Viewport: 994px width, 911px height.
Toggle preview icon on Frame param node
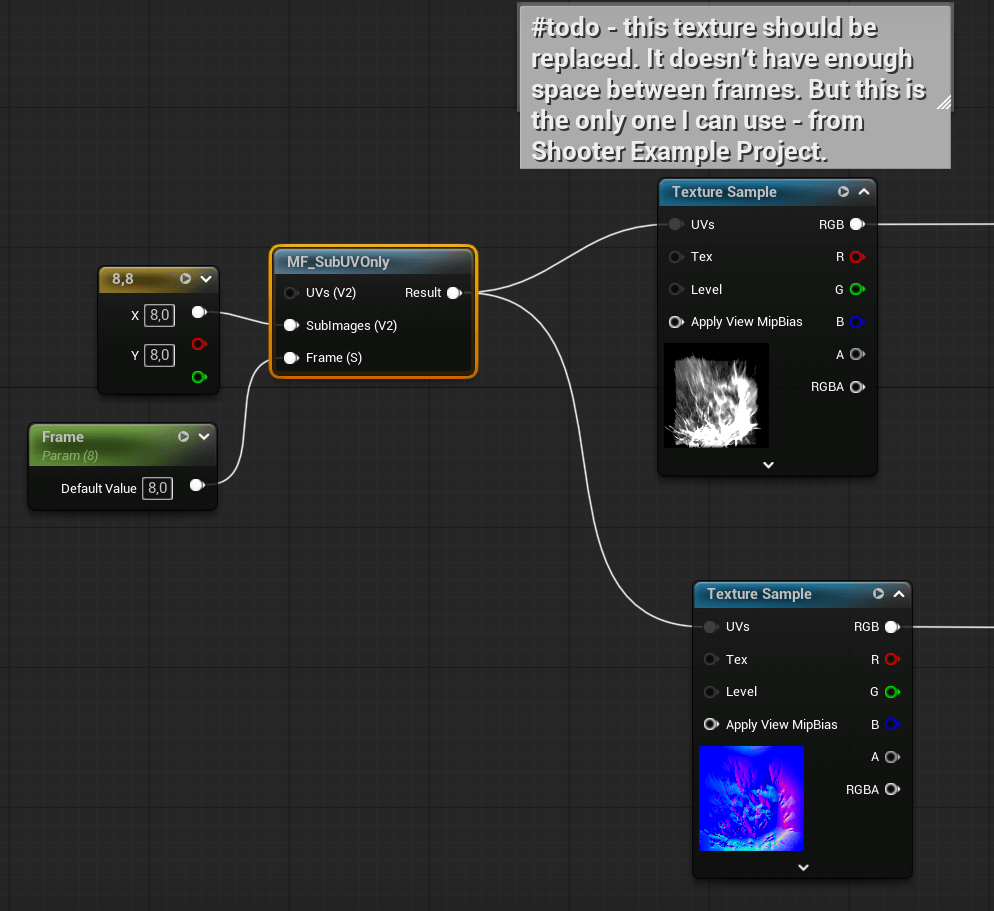pyautogui.click(x=183, y=437)
